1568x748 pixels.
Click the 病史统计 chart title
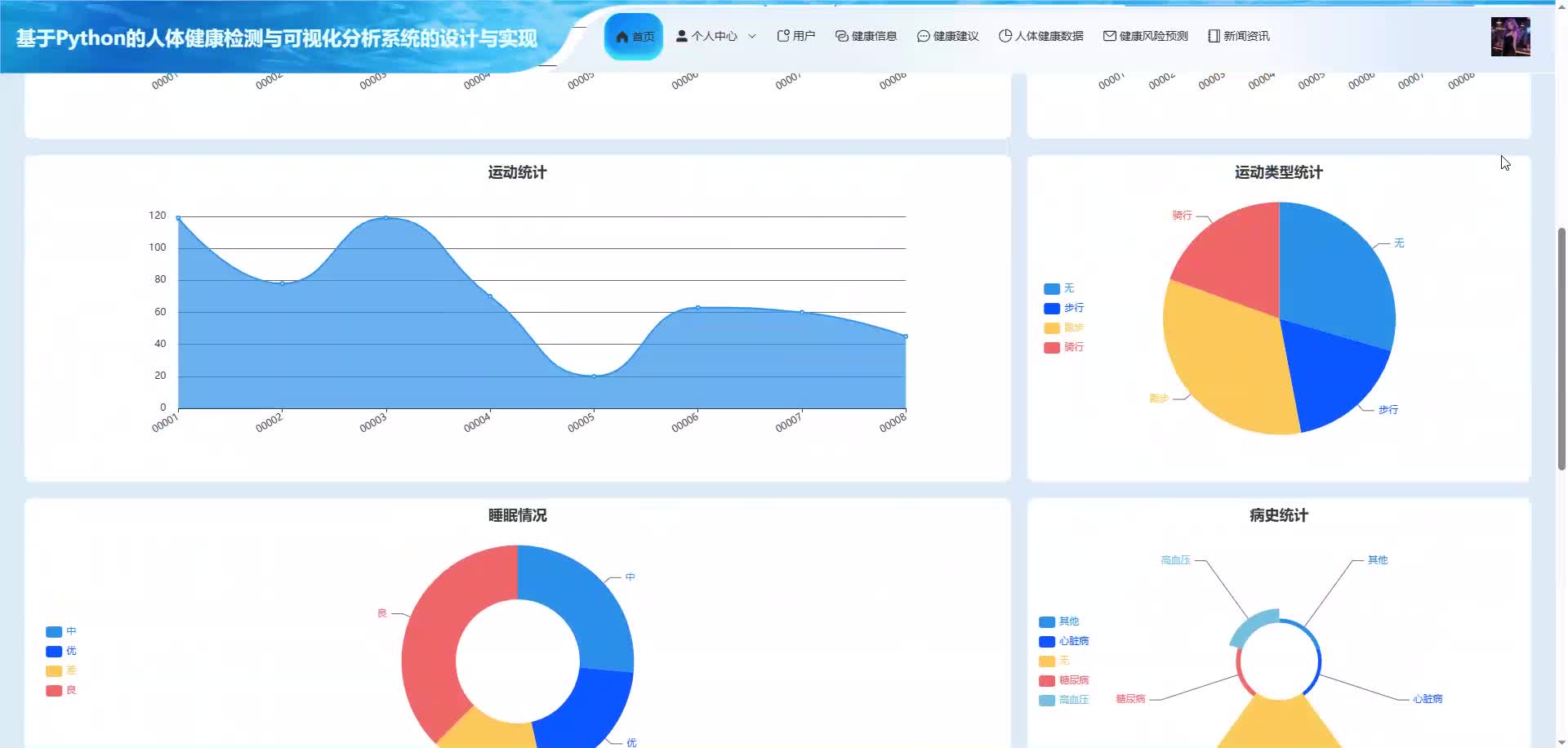tap(1279, 515)
